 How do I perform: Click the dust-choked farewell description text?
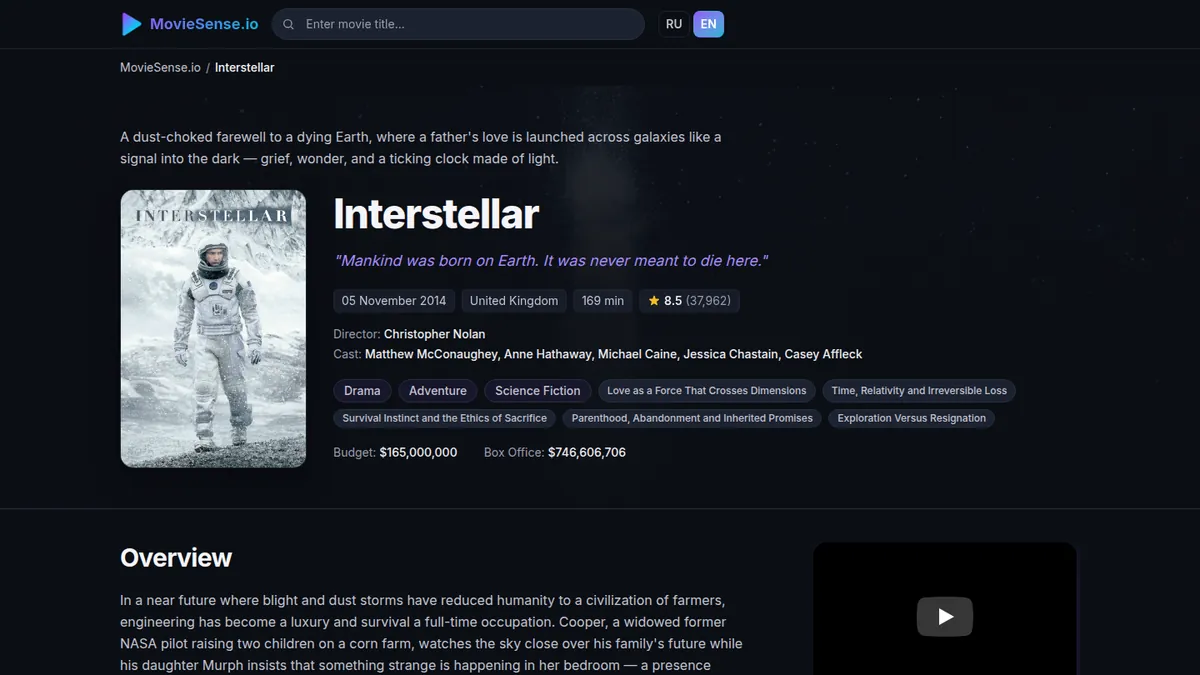[x=420, y=148]
